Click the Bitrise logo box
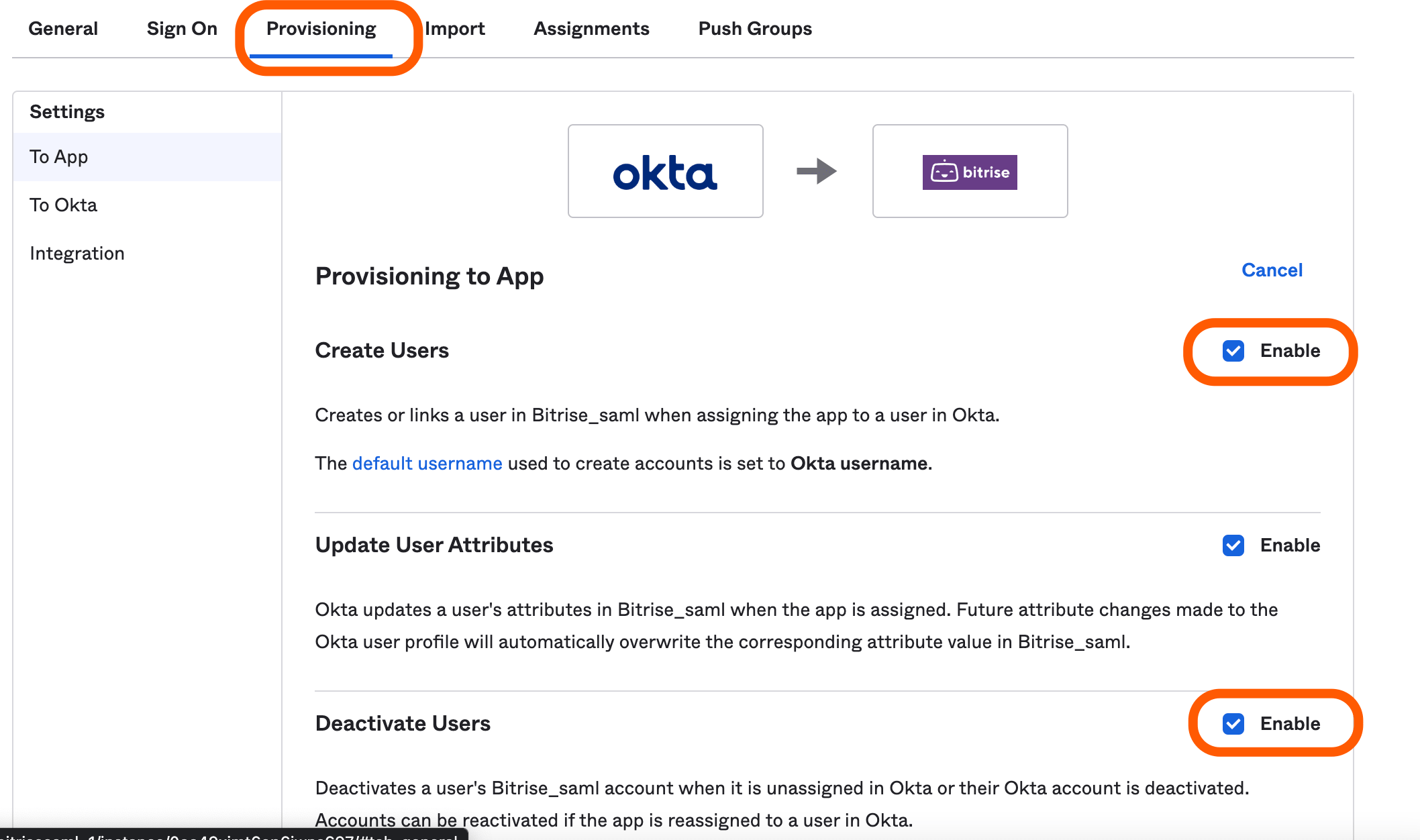Viewport: 1420px width, 840px height. 970,171
